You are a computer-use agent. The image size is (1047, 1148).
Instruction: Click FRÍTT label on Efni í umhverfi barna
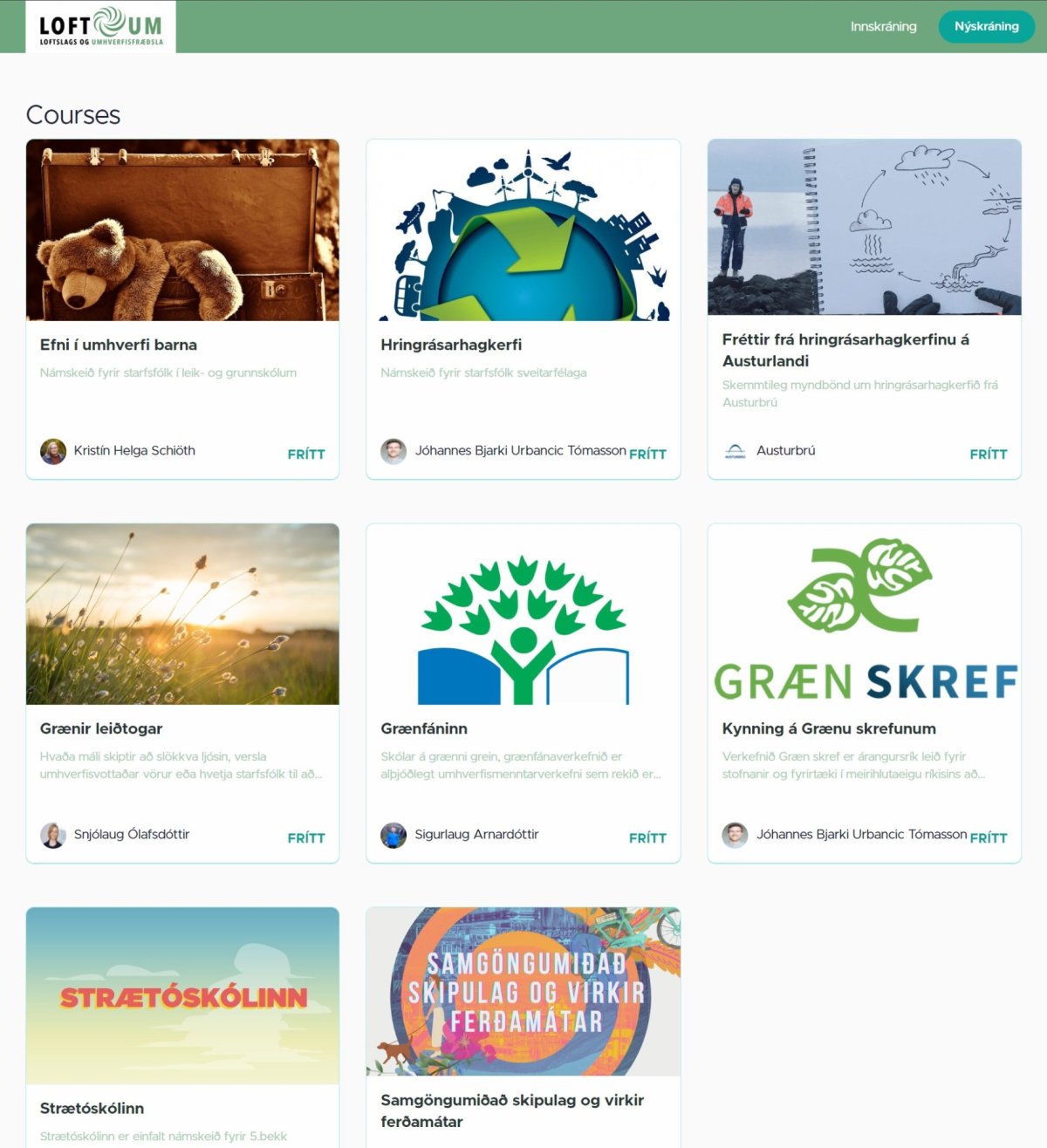pos(306,454)
